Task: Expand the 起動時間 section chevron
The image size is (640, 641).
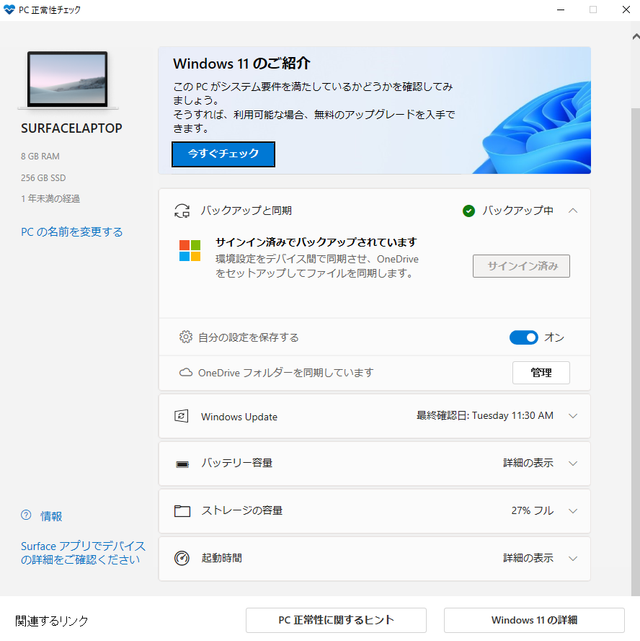Action: pos(573,558)
